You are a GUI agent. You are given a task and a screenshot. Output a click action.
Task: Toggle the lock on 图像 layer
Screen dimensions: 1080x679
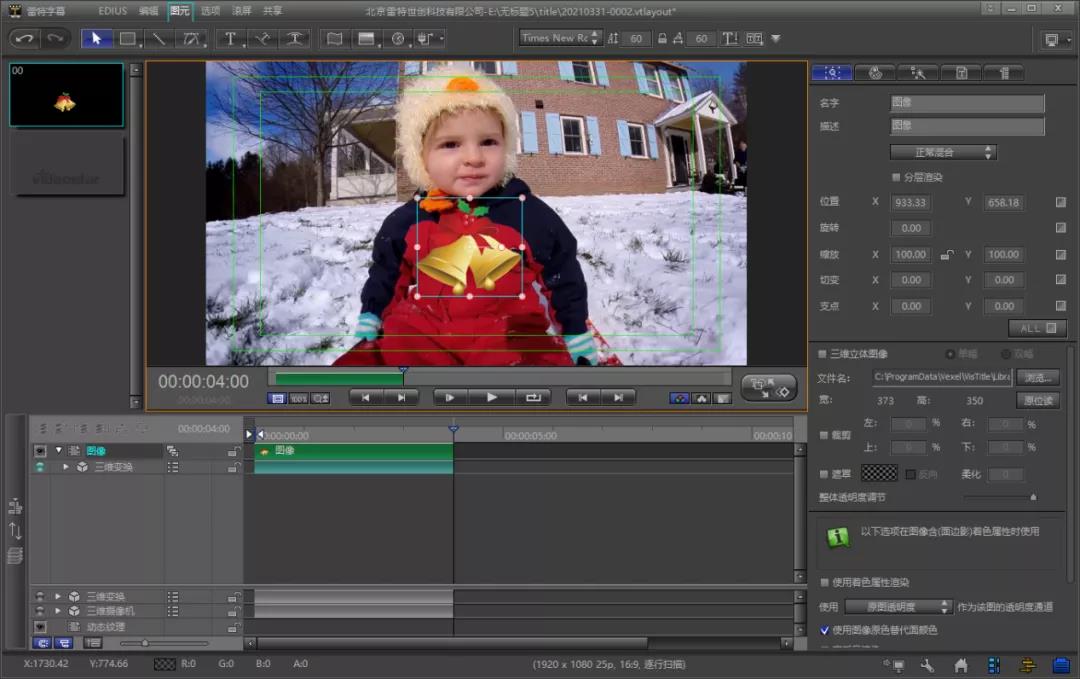[234, 451]
